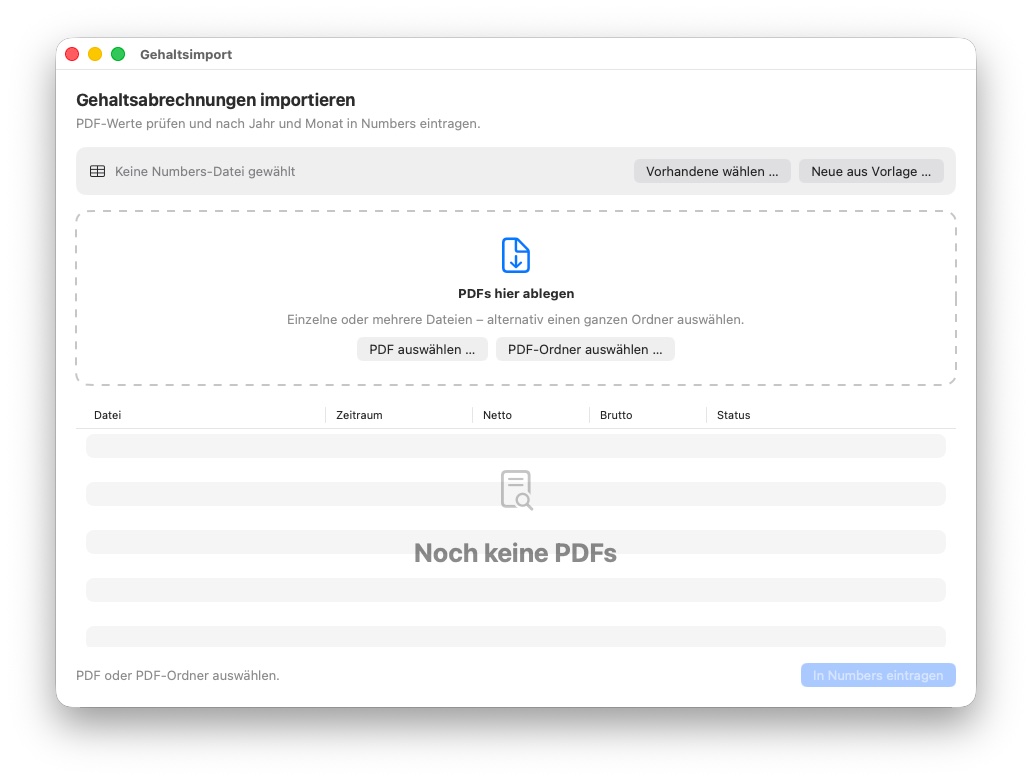Click the gray document search placeholder icon
Screen dimensions: 1032x781
tap(516, 490)
